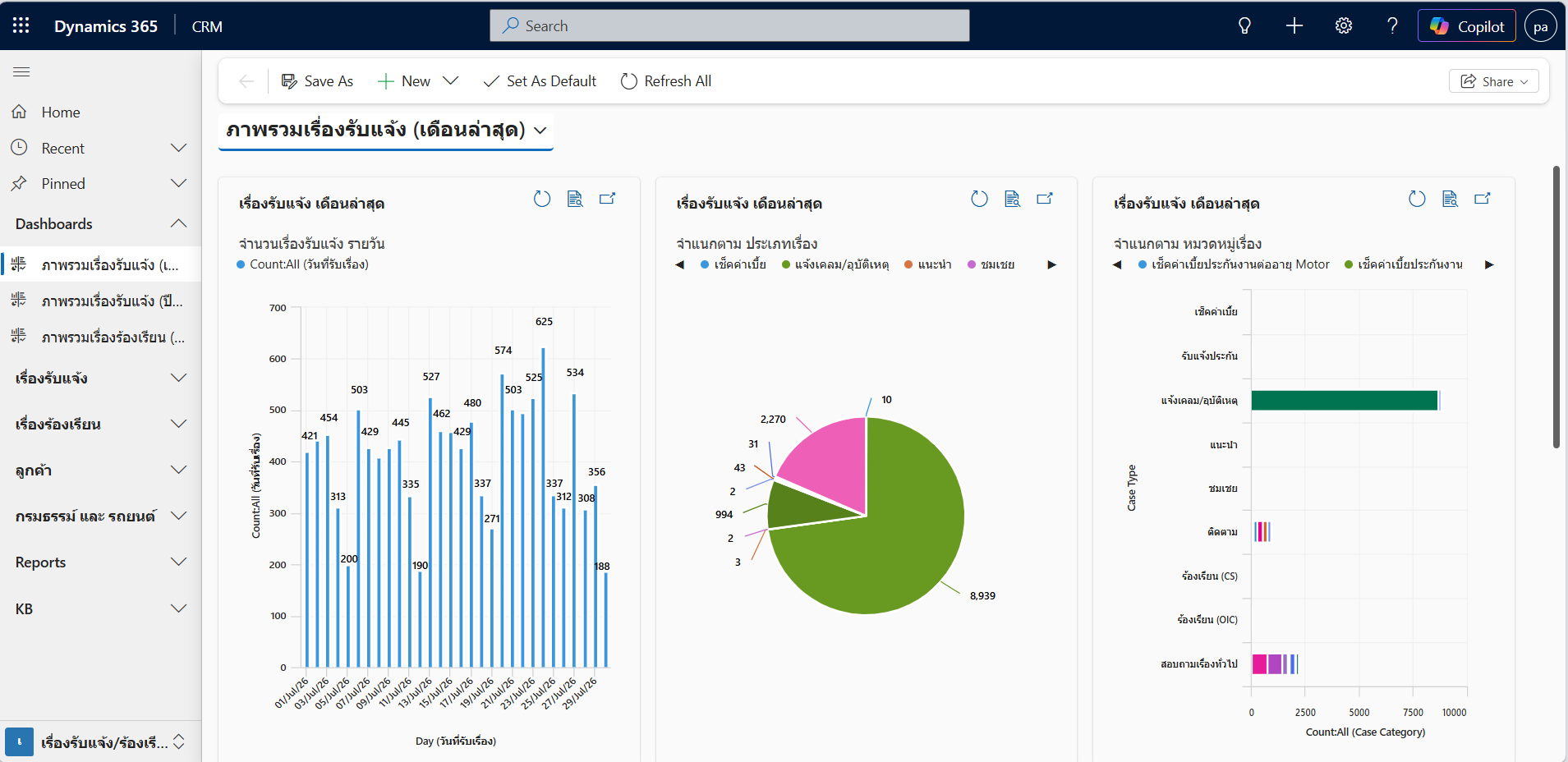Image resolution: width=1568 pixels, height=762 pixels.
Task: View records for category bar chart tile
Action: click(x=1450, y=199)
